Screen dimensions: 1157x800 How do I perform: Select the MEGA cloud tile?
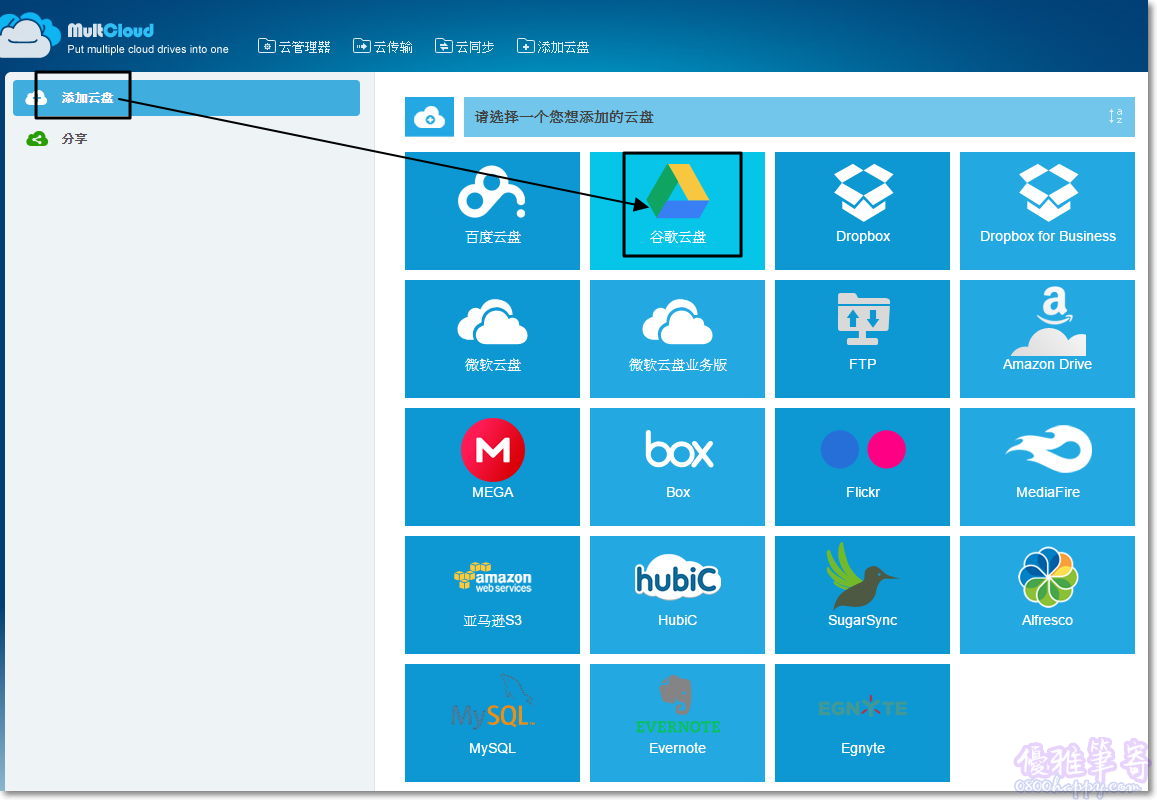coord(492,466)
